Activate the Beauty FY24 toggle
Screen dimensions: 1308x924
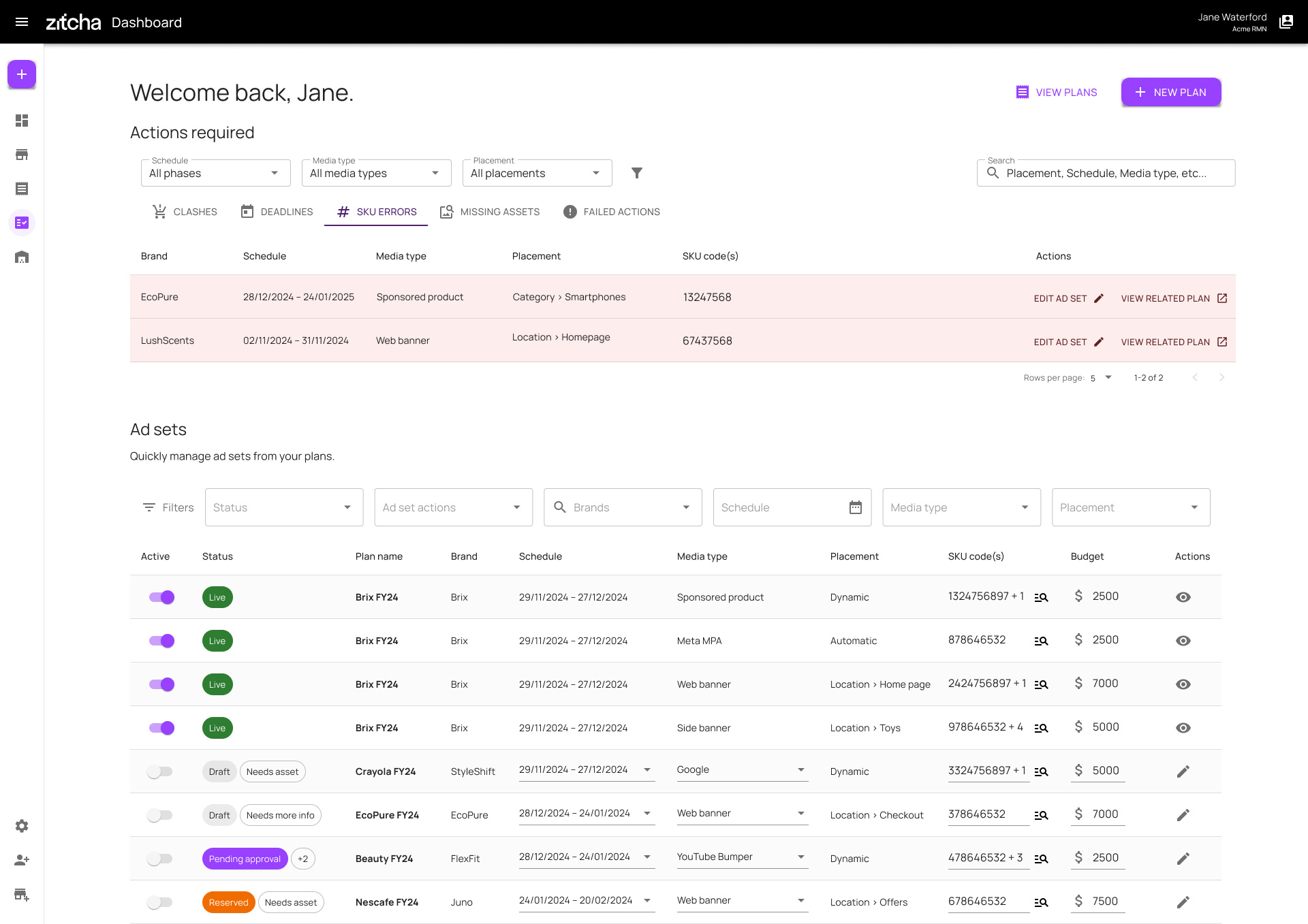point(160,859)
